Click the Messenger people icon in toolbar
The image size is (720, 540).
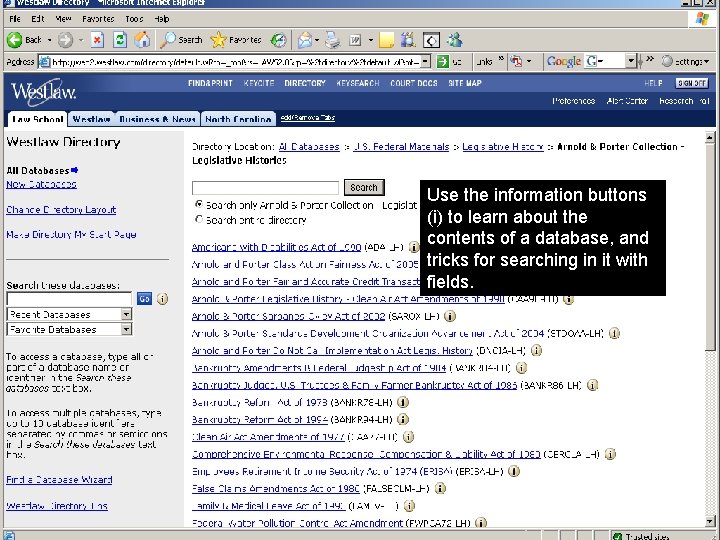[455, 40]
